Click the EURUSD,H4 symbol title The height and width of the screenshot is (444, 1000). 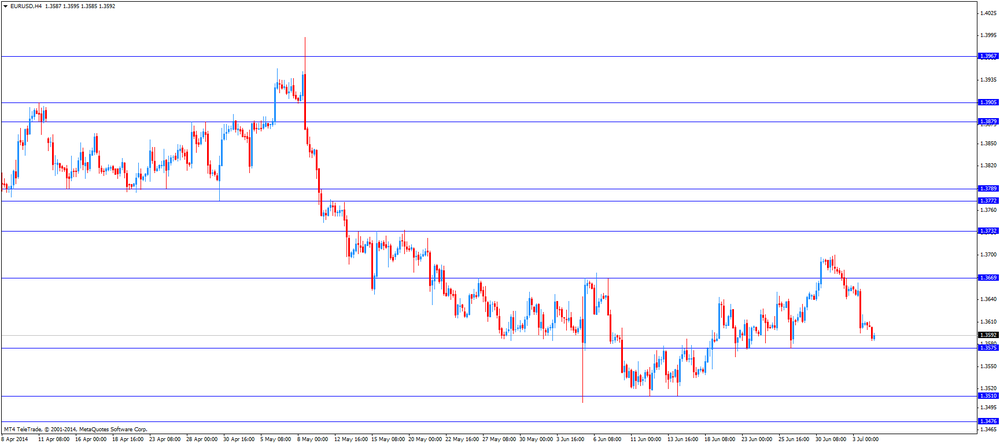point(27,6)
